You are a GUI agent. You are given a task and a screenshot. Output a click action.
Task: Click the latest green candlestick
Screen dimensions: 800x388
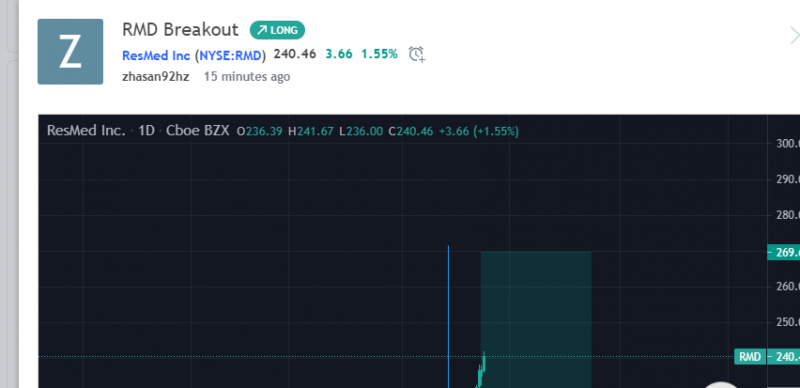click(x=484, y=361)
